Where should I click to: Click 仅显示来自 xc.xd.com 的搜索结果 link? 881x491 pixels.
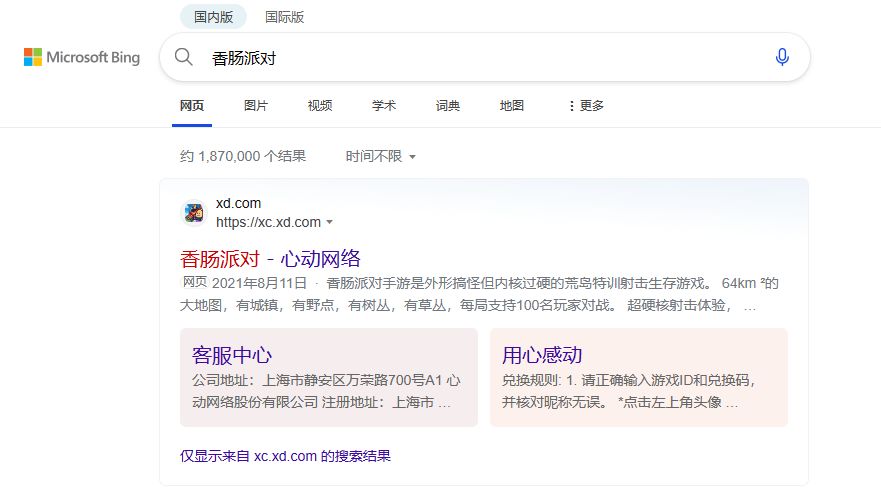coord(285,456)
